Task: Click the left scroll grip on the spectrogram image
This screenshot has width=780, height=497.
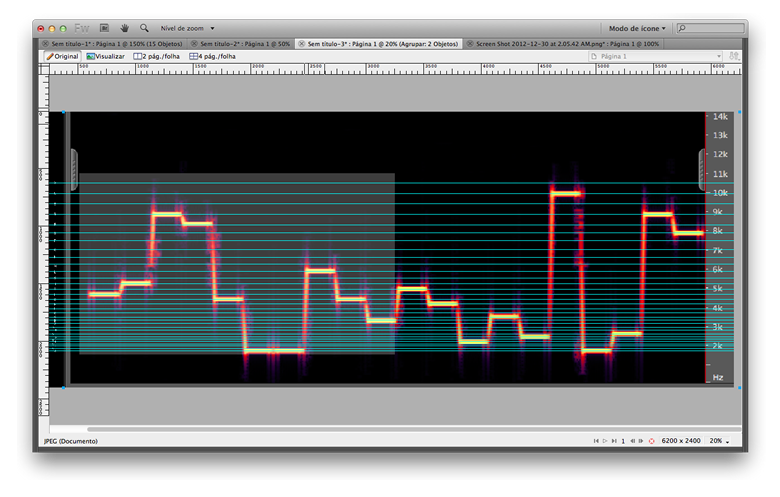Action: [74, 170]
